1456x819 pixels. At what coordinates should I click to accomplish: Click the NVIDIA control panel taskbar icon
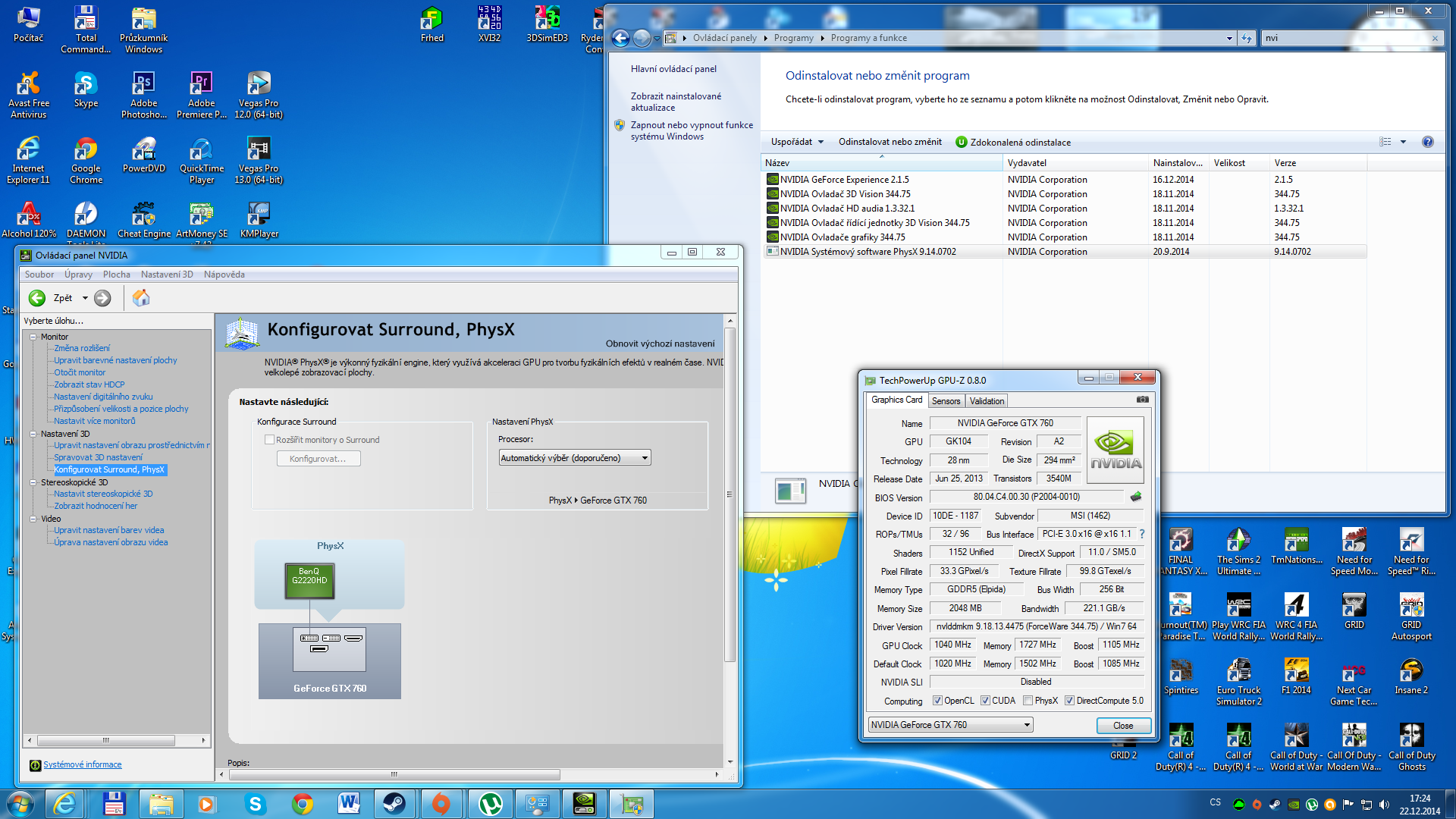tap(584, 804)
